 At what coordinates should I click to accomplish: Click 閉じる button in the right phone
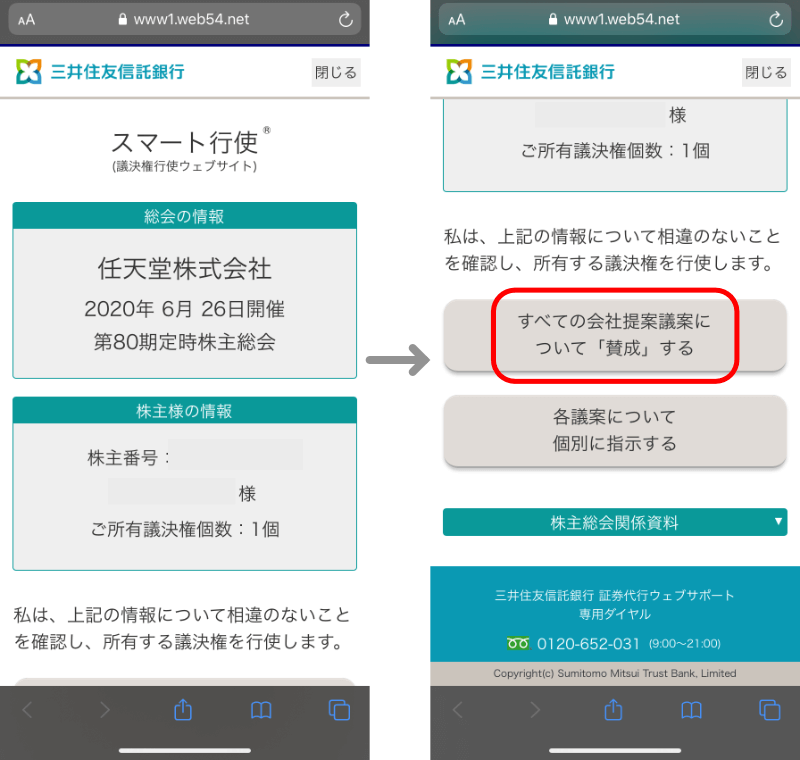(x=766, y=72)
